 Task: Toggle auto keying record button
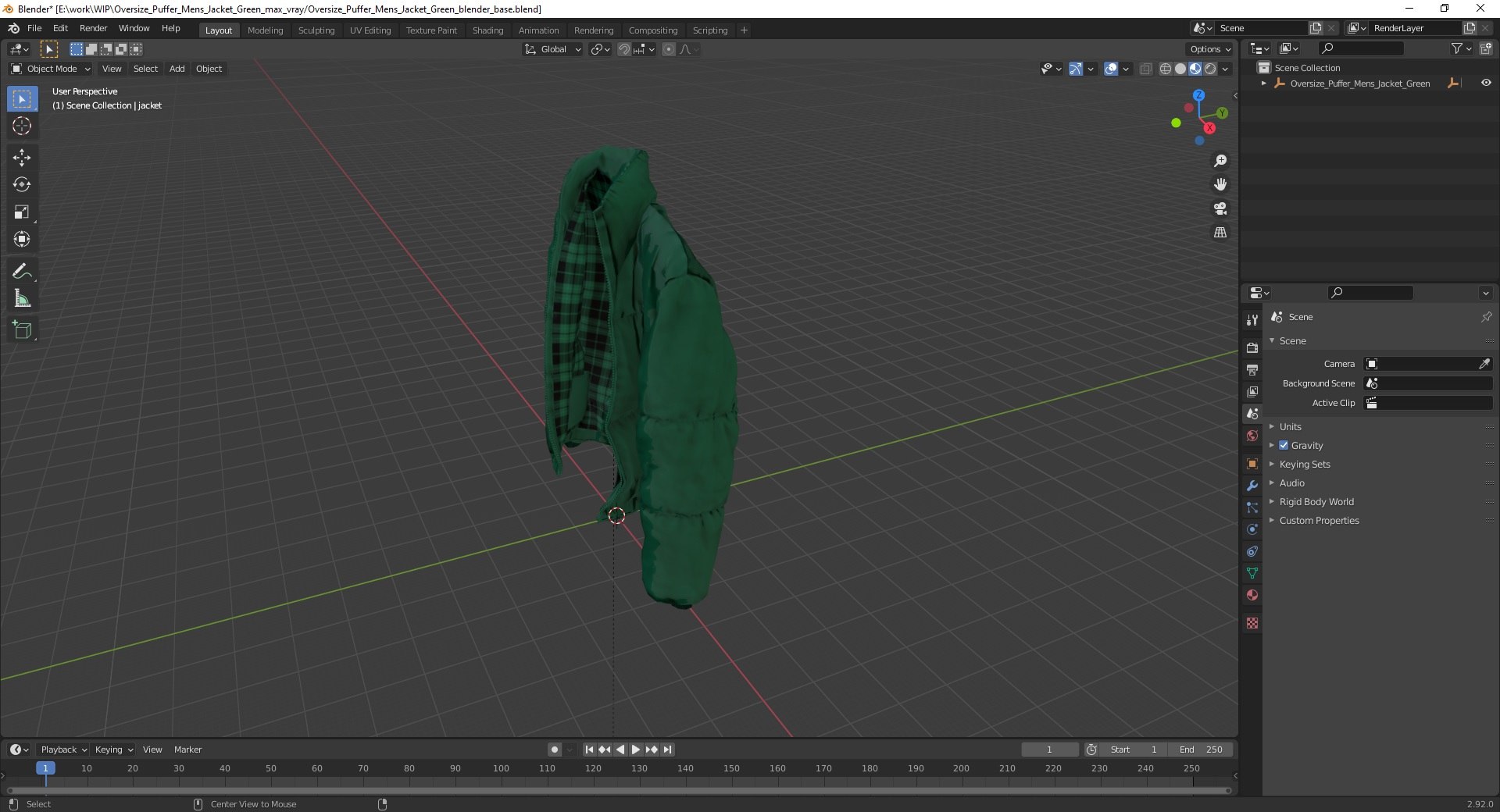tap(555, 750)
